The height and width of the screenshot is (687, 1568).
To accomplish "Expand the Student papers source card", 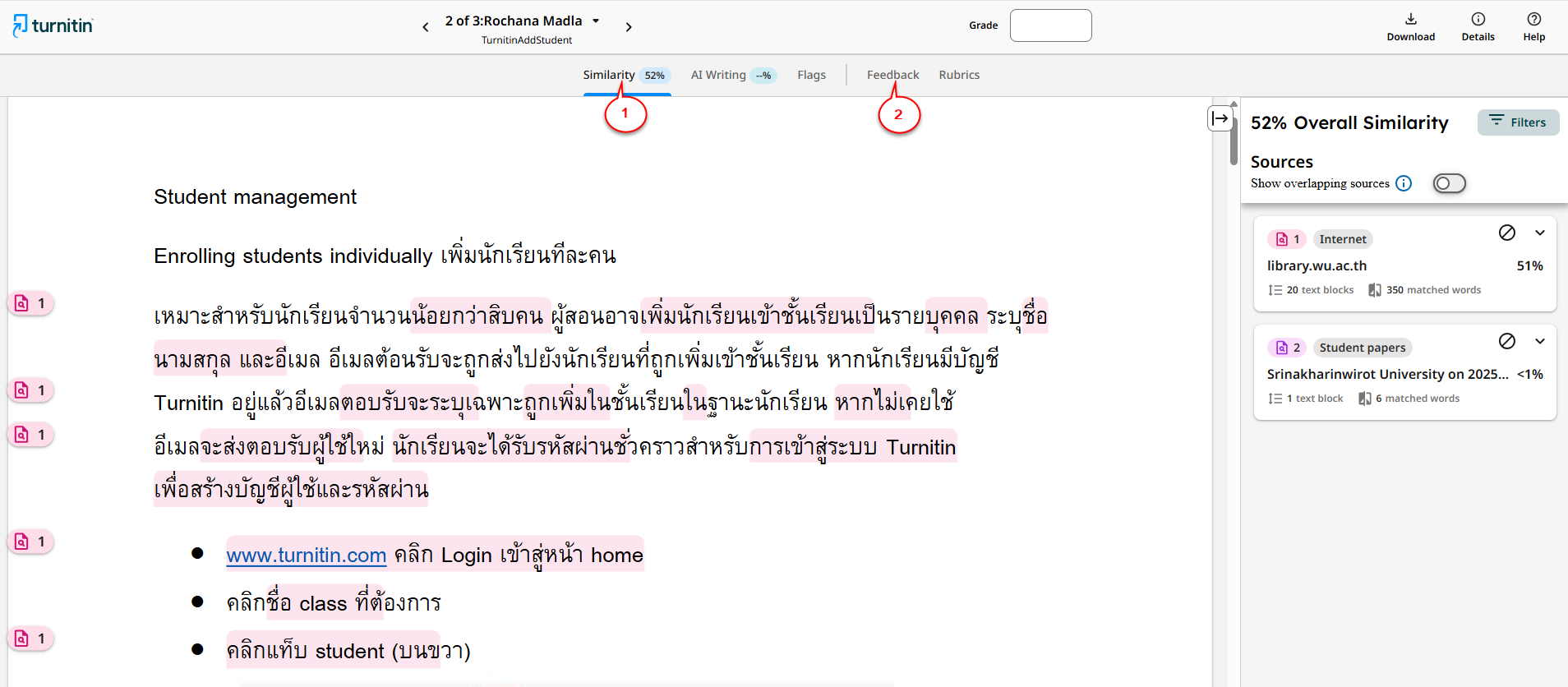I will click(x=1539, y=341).
